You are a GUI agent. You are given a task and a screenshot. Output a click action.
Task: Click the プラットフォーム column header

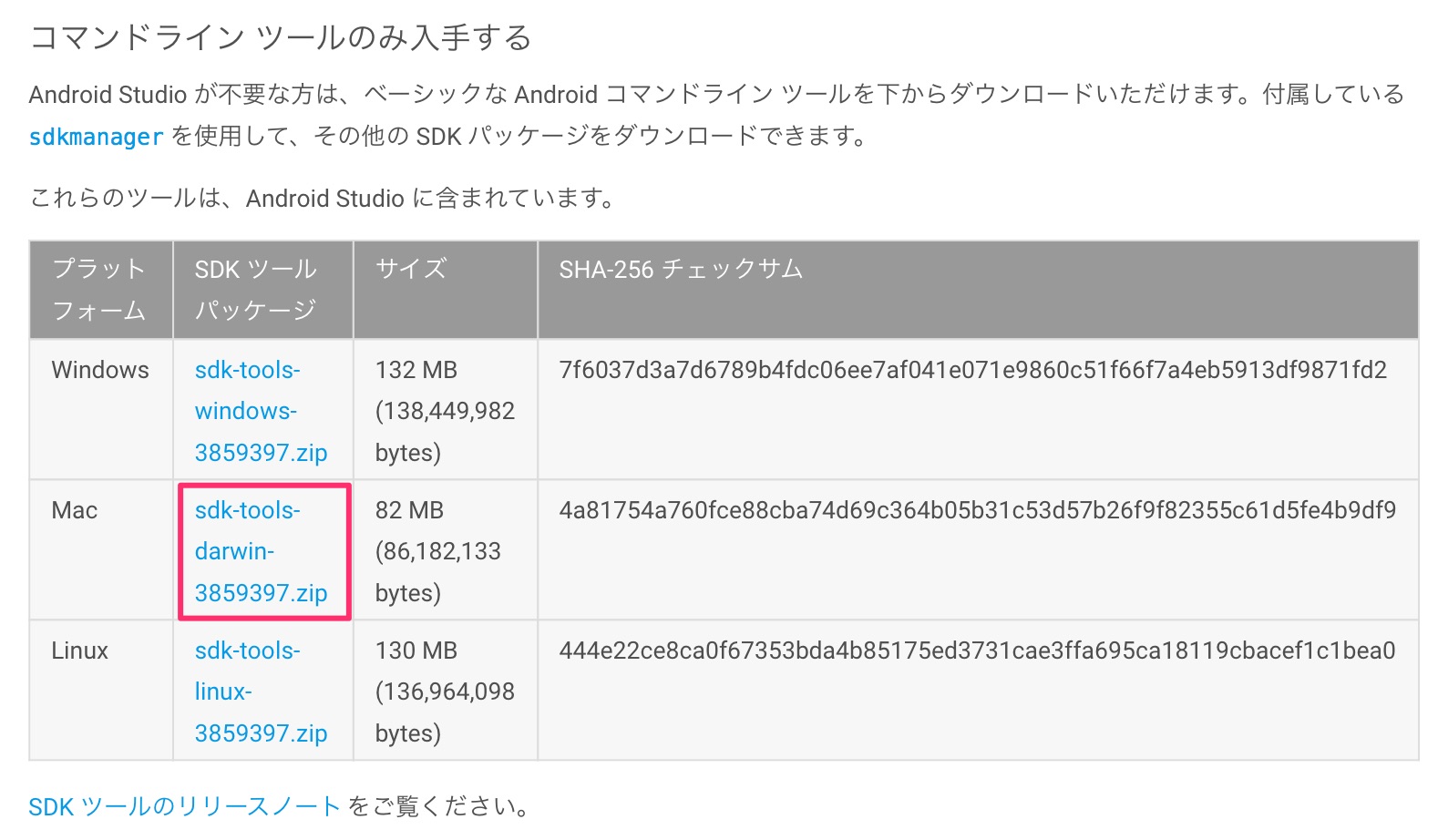pos(100,289)
